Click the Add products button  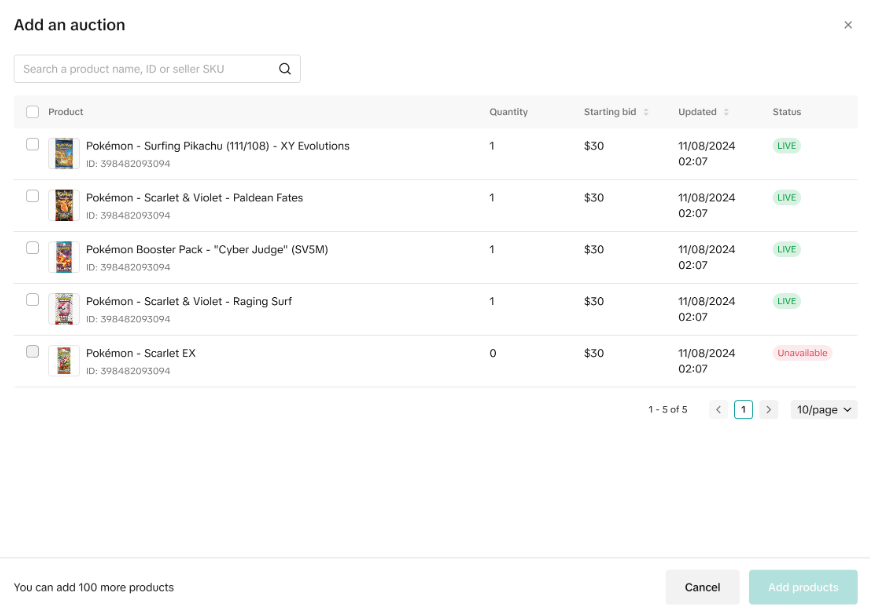[x=802, y=587]
